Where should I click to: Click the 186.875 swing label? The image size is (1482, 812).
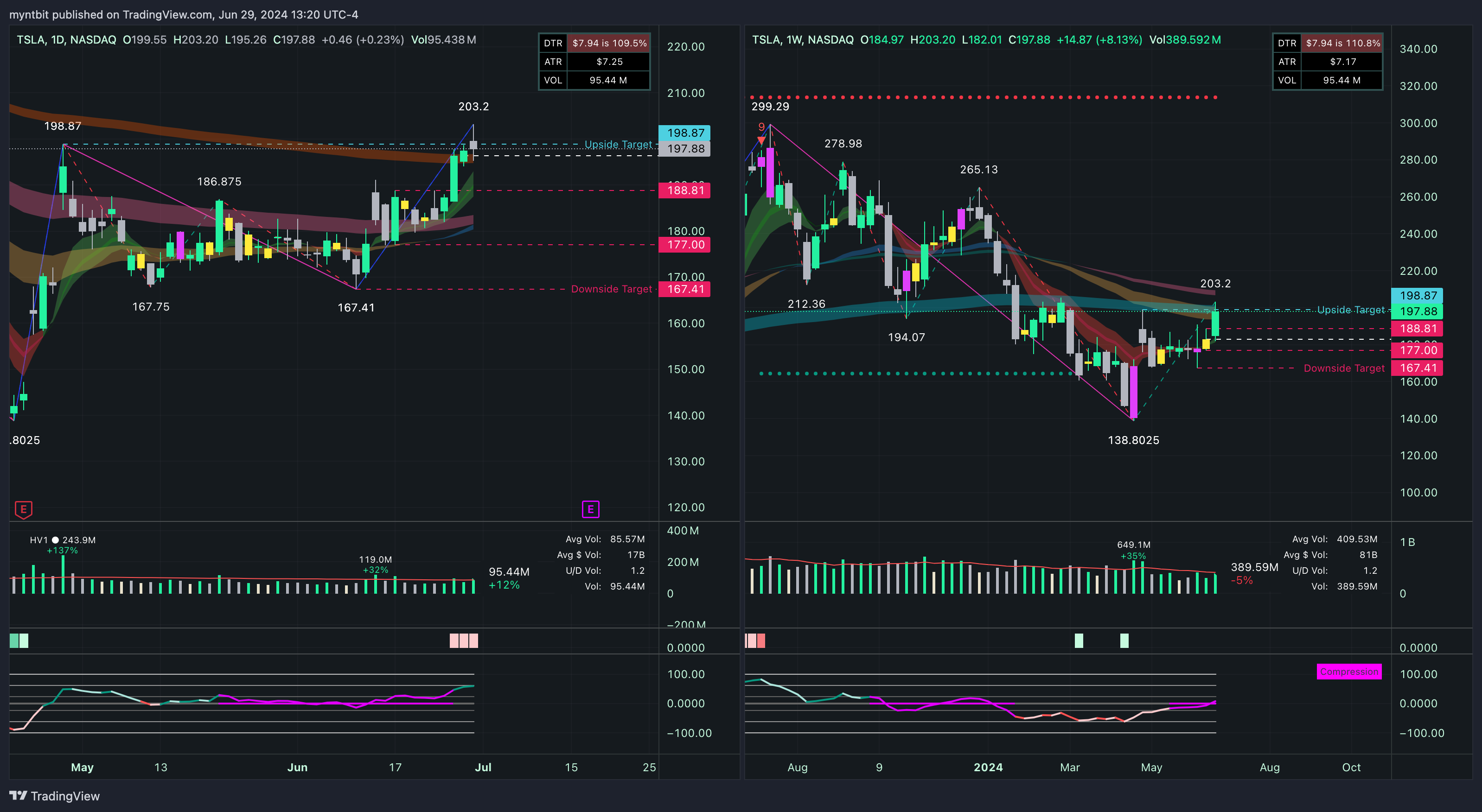pyautogui.click(x=219, y=182)
